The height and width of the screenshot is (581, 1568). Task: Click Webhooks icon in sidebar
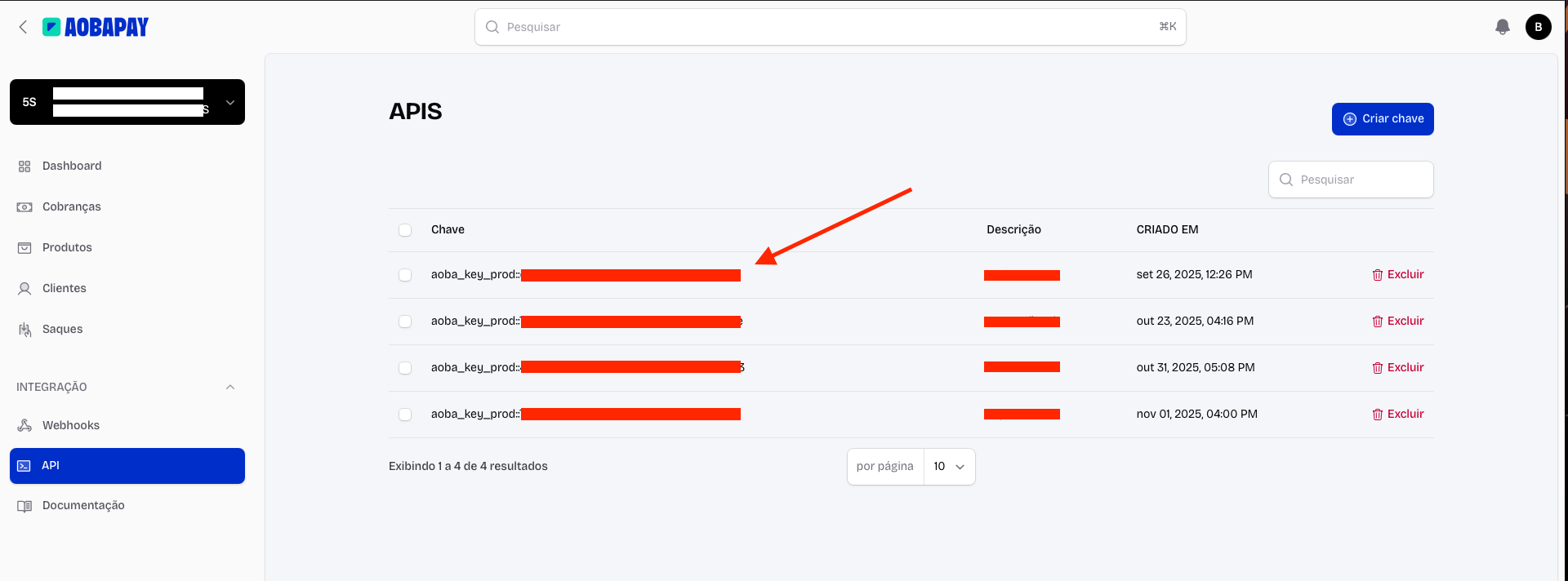(x=24, y=425)
